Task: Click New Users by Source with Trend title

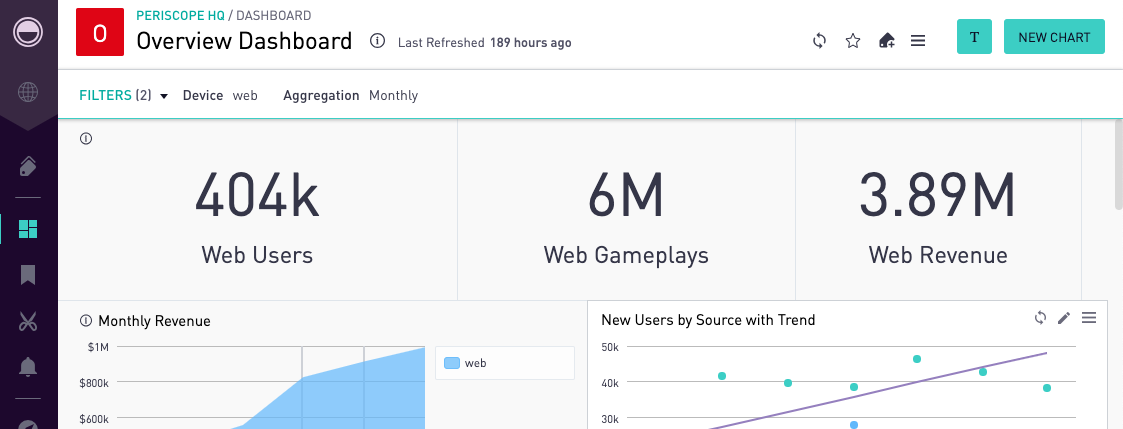Action: 708,319
